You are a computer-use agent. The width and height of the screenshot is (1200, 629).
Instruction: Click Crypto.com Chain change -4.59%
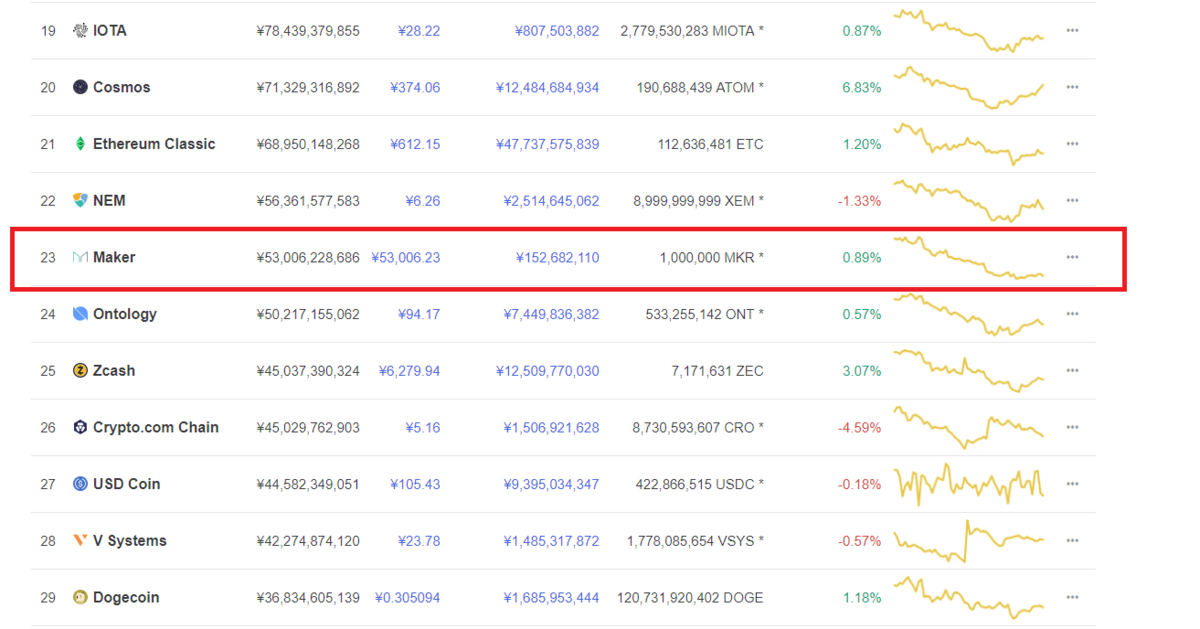coord(860,427)
